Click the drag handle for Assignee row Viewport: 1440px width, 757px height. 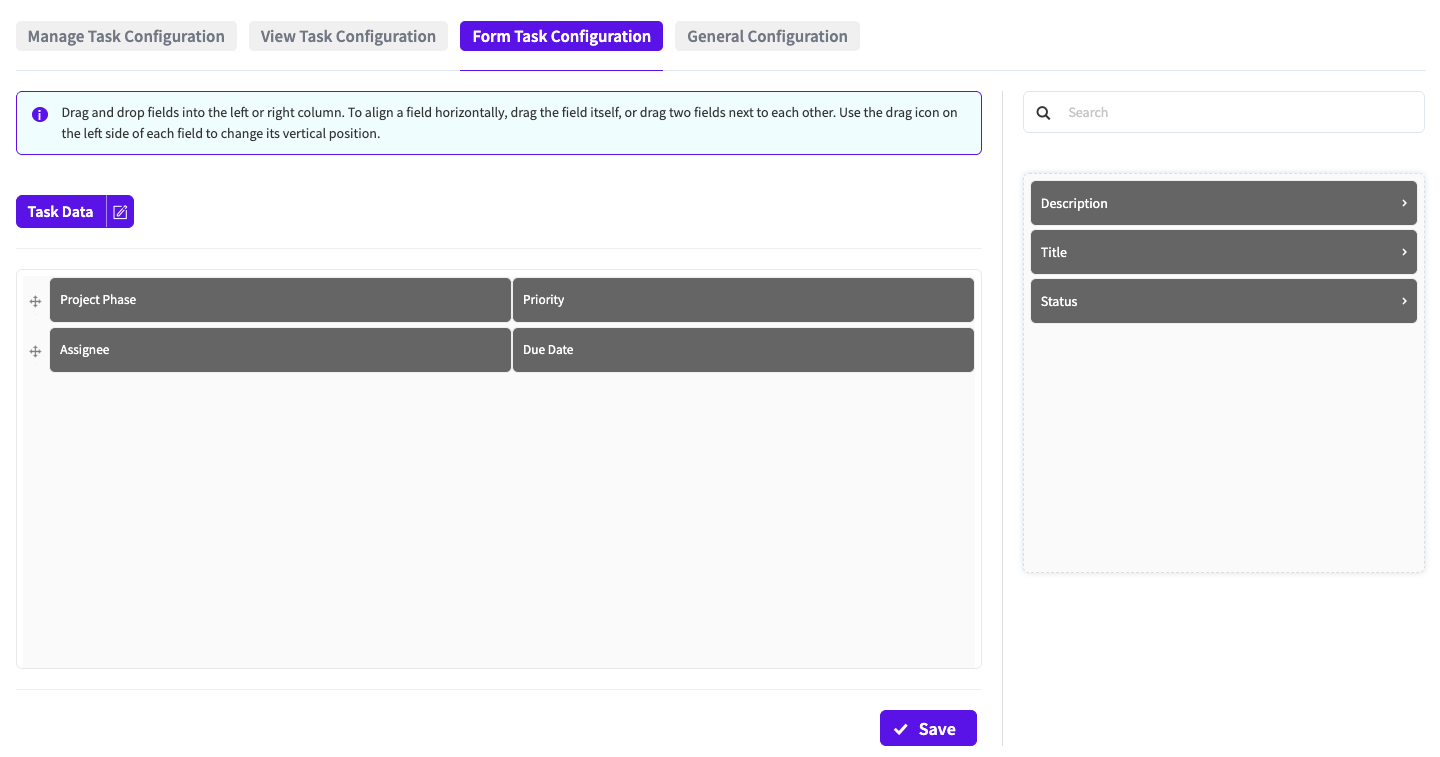pos(35,351)
